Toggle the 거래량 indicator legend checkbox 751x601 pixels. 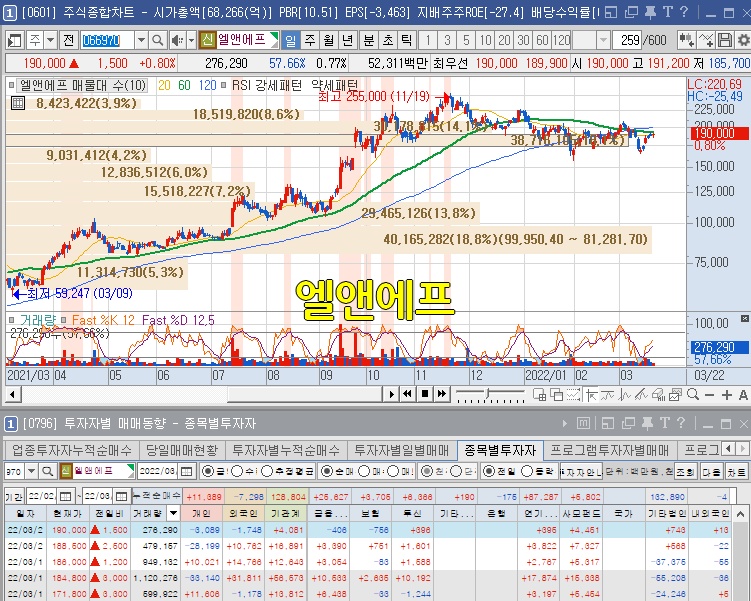click(11, 320)
